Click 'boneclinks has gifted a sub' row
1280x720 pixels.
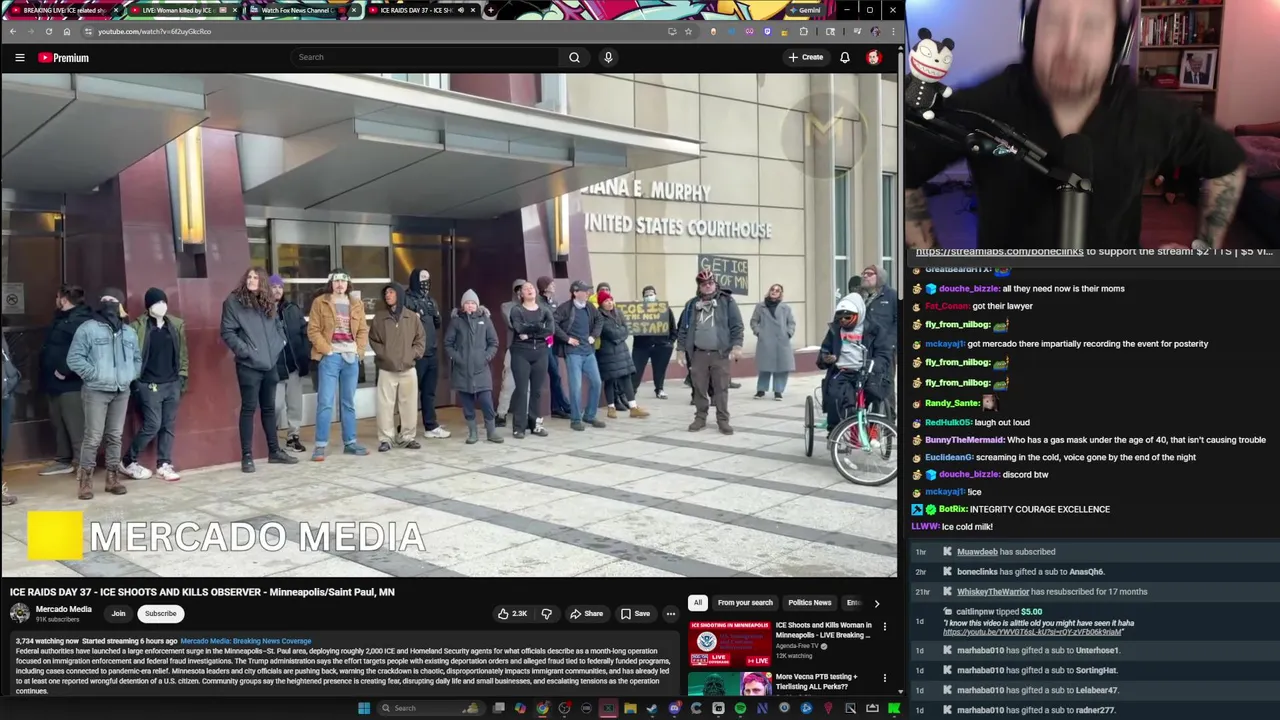[x=1094, y=572]
